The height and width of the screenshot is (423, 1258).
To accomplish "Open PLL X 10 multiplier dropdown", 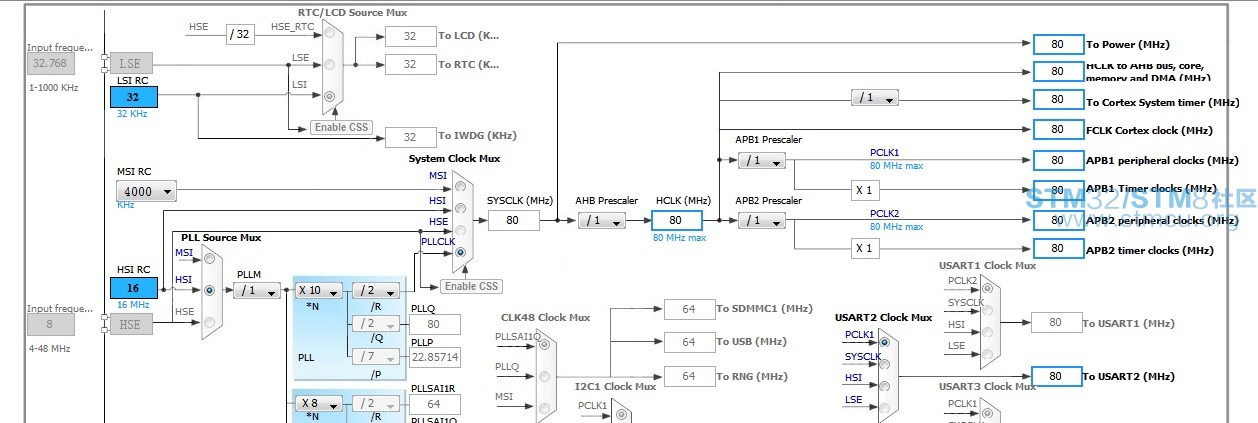I will pyautogui.click(x=320, y=290).
